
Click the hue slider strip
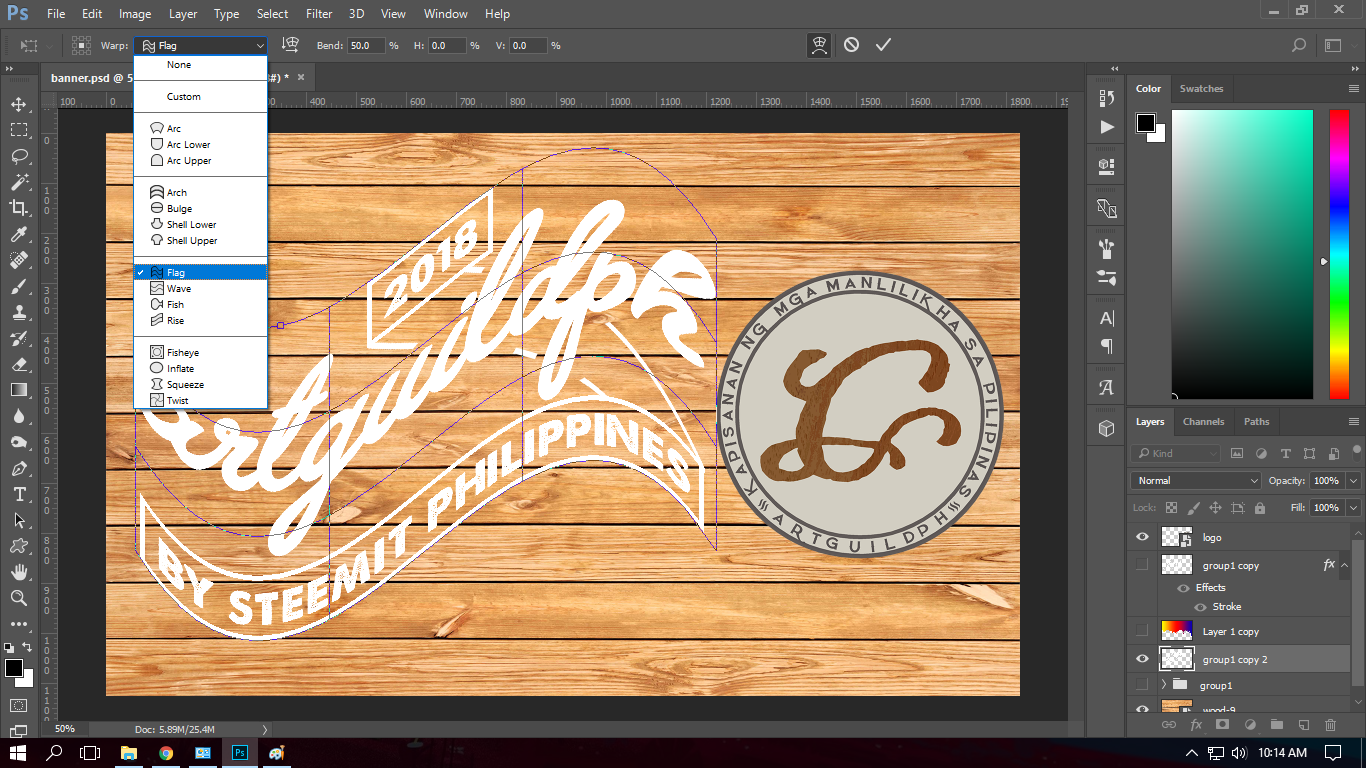pyautogui.click(x=1339, y=254)
